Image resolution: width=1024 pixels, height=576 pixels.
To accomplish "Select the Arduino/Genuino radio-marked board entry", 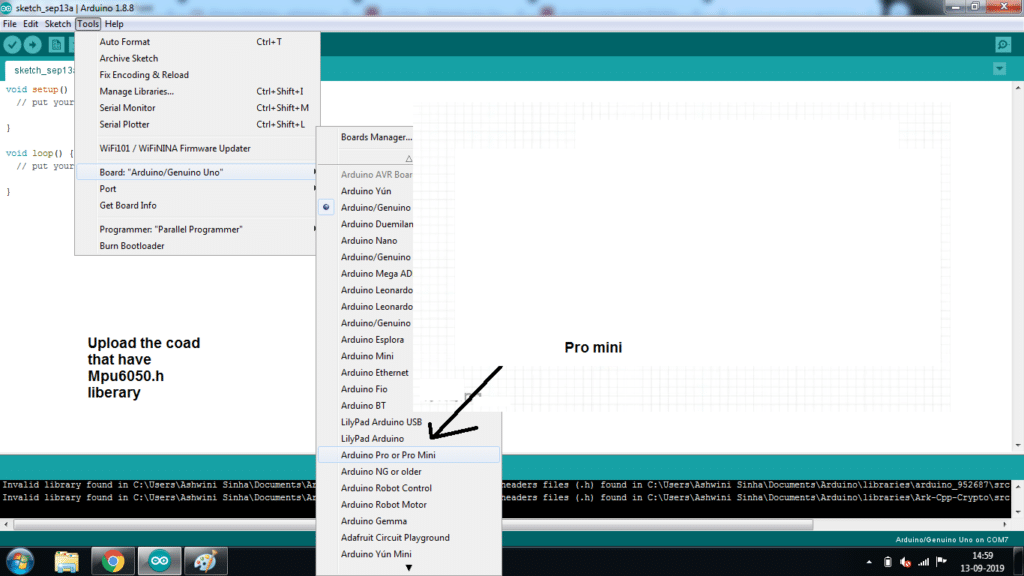I will 375,208.
